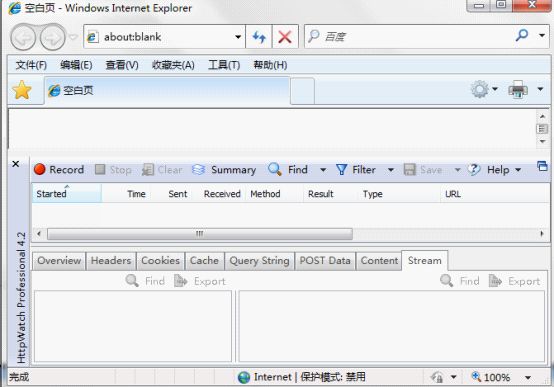The width and height of the screenshot is (554, 387).
Task: Open Favorites with the star icon
Action: (x=22, y=90)
